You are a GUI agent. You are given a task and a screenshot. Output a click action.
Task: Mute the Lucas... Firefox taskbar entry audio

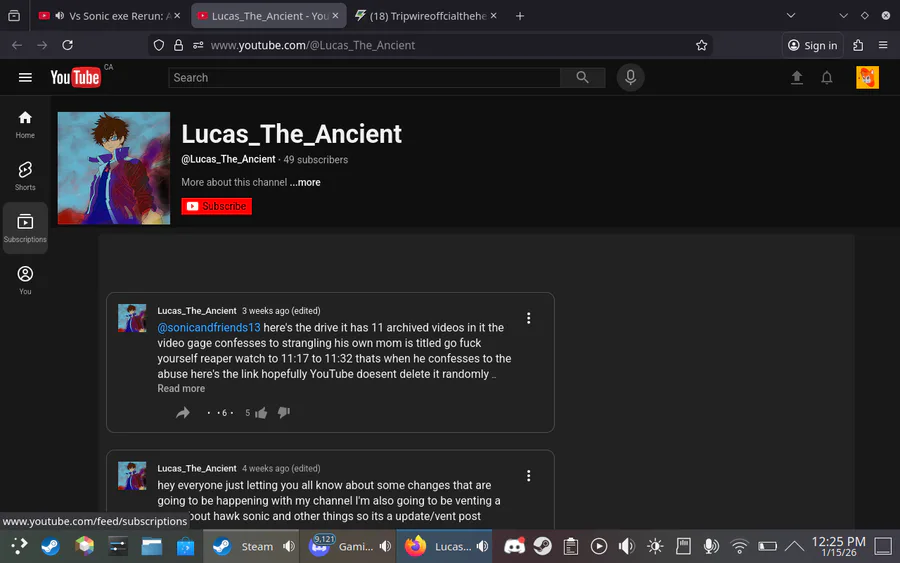coord(482,546)
